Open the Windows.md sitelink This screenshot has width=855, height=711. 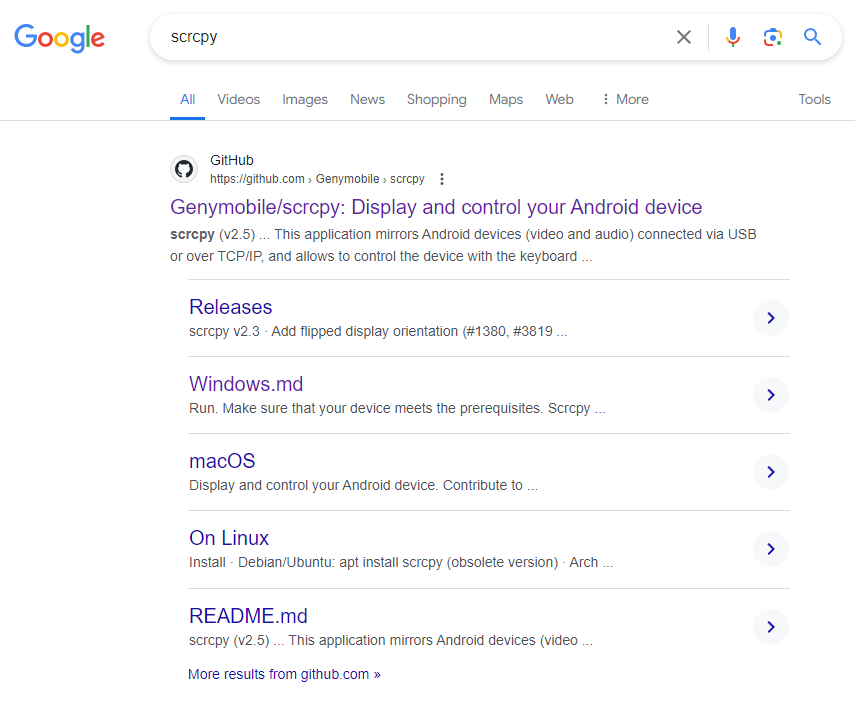[246, 384]
